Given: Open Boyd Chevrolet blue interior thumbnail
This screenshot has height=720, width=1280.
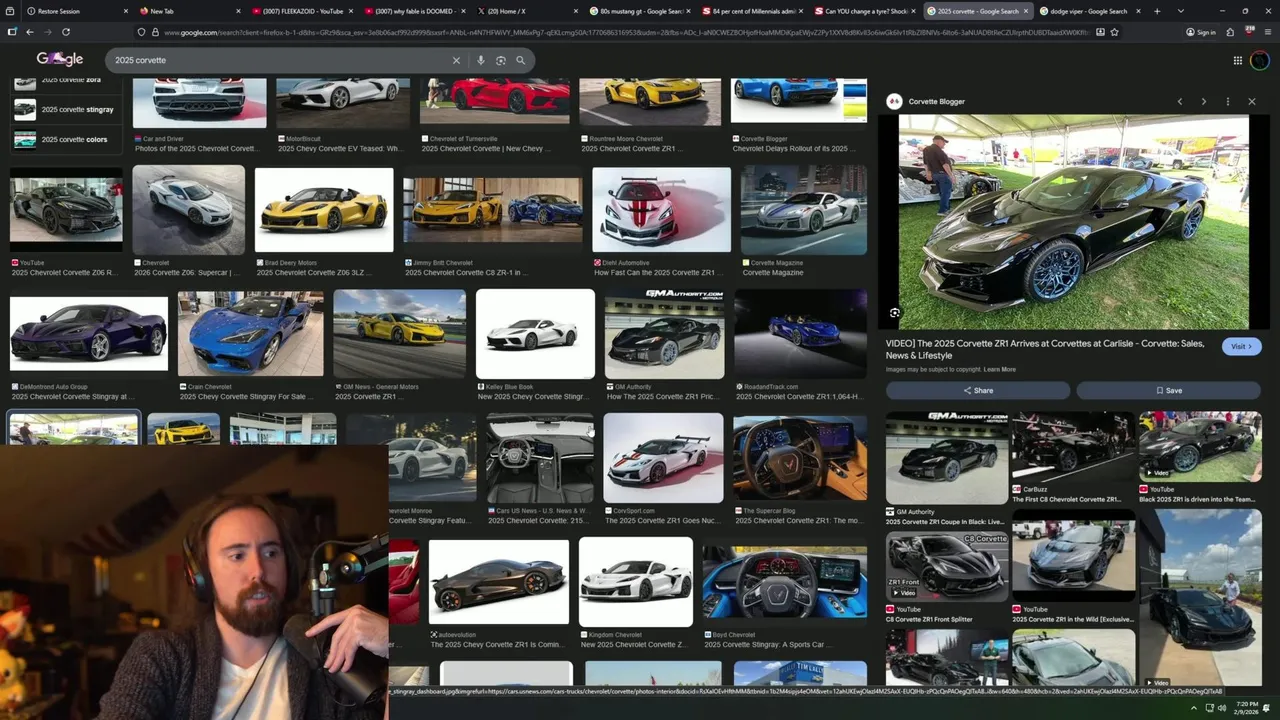Looking at the screenshot, I should pyautogui.click(x=785, y=582).
